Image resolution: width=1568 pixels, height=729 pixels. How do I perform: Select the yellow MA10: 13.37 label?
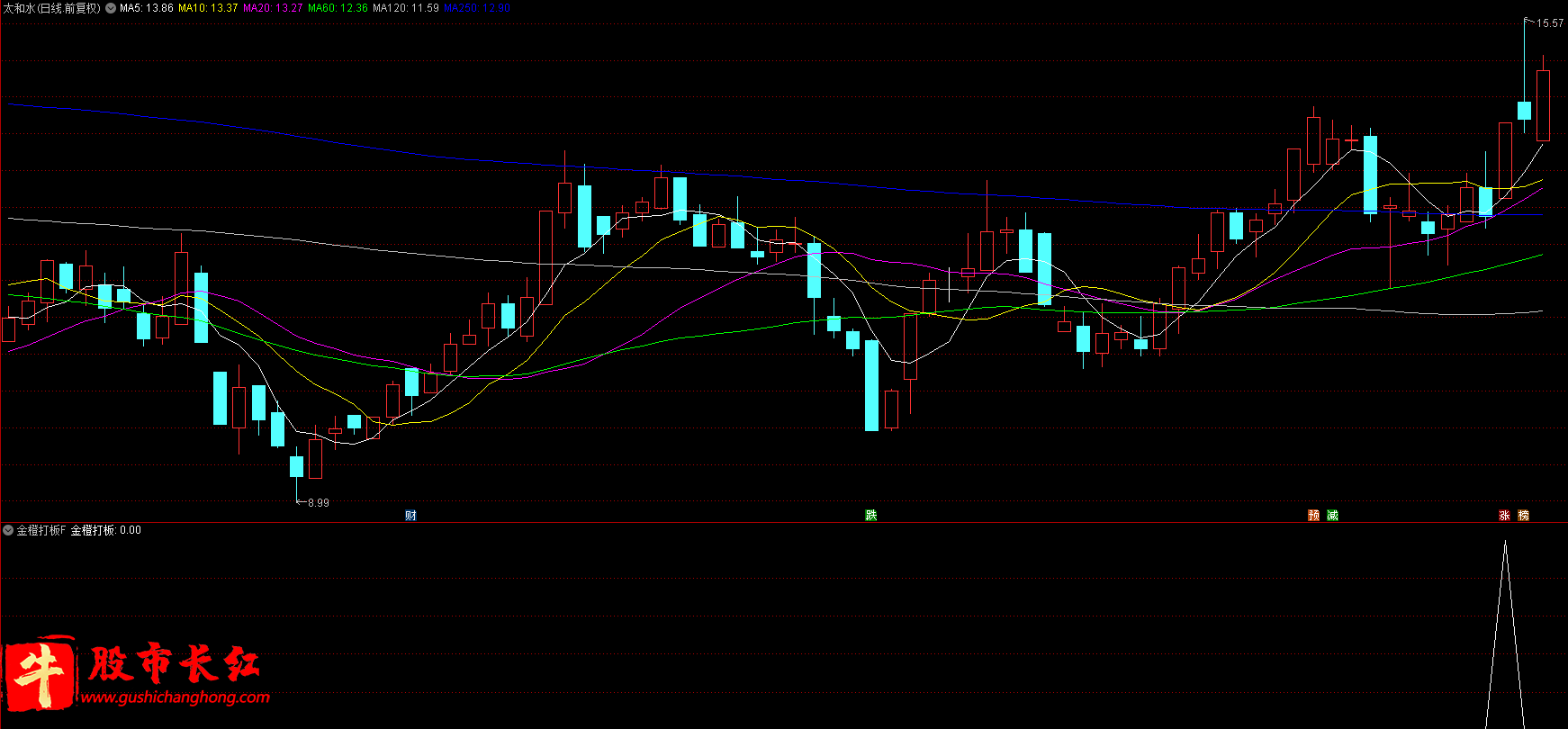pyautogui.click(x=208, y=8)
